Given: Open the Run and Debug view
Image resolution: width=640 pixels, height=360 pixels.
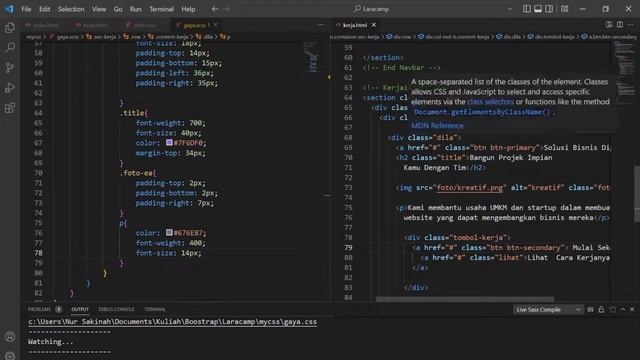Looking at the screenshot, I should pyautogui.click(x=10, y=88).
